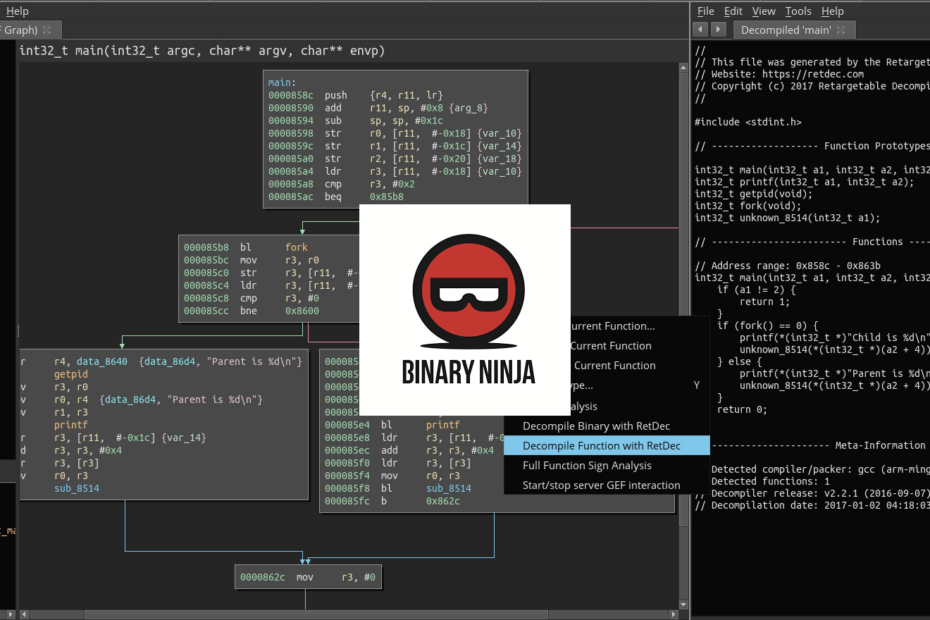Screen dimensions: 930x620
Task: Open the Tools menu in the decompiler window
Action: (x=798, y=11)
